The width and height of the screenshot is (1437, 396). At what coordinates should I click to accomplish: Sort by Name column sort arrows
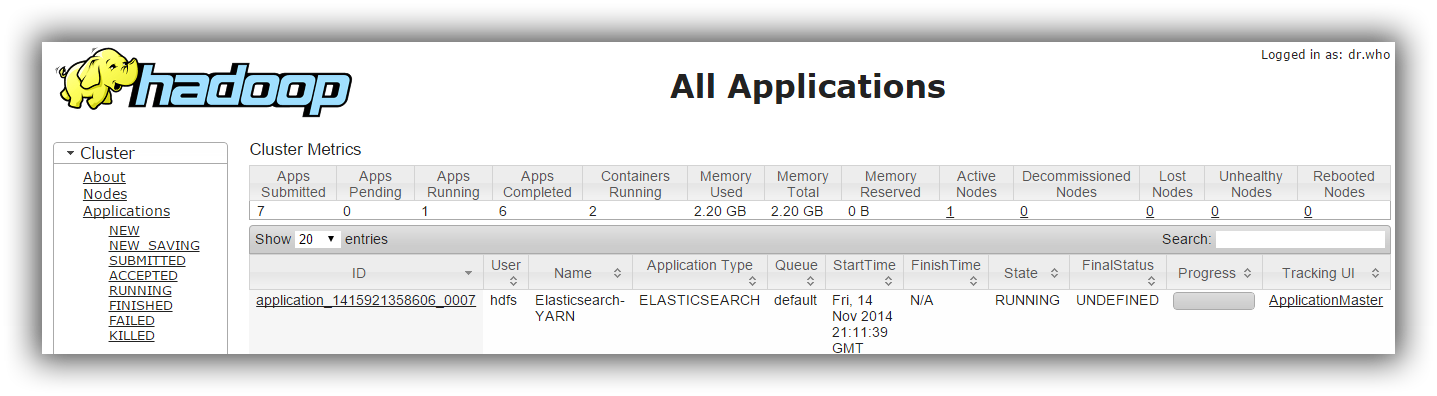coord(617,273)
